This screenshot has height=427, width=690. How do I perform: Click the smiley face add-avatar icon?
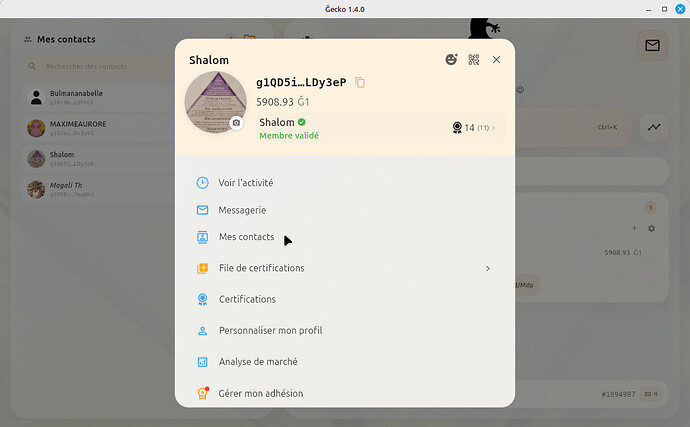click(451, 59)
